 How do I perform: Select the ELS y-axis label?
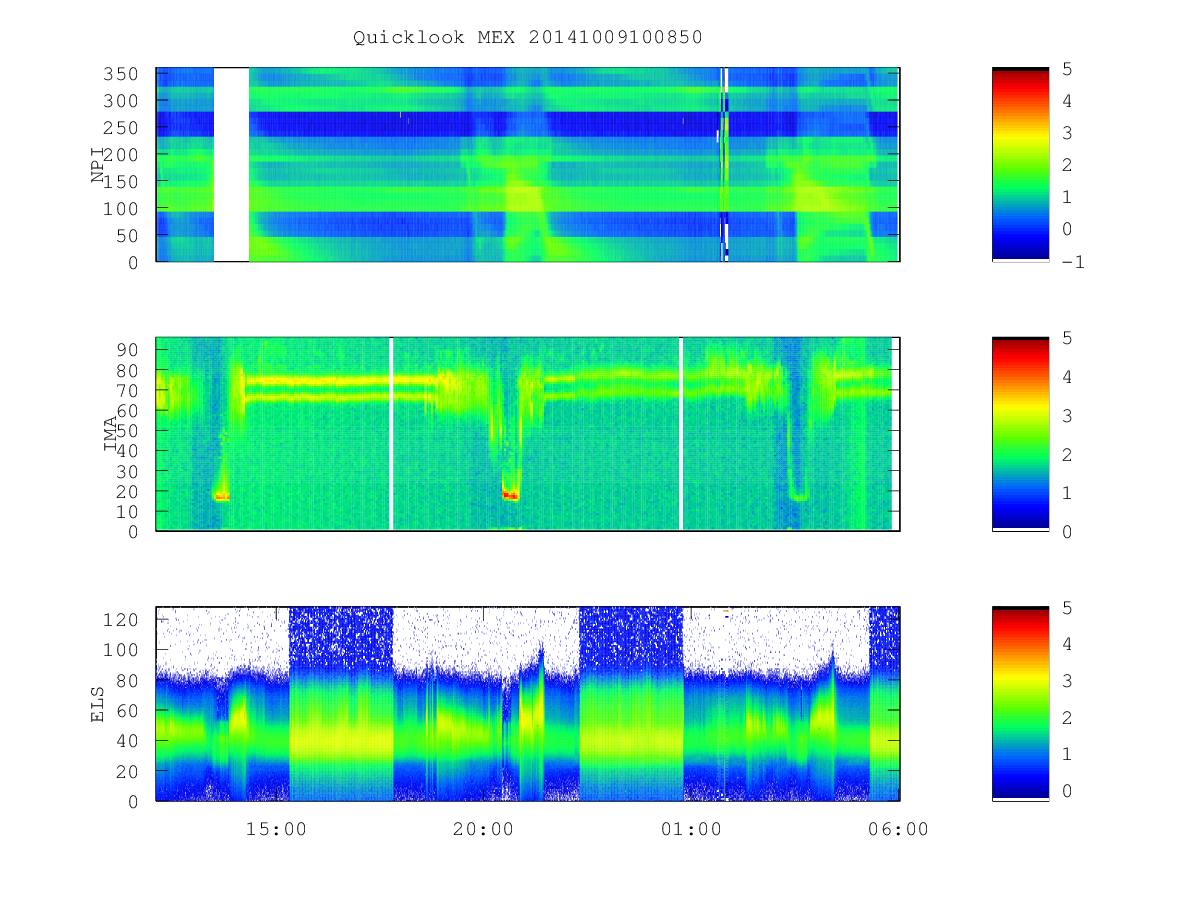point(98,704)
